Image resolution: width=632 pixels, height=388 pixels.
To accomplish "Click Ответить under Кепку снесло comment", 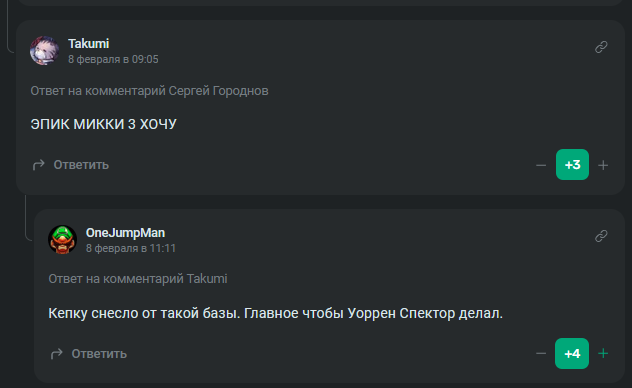I will (99, 354).
